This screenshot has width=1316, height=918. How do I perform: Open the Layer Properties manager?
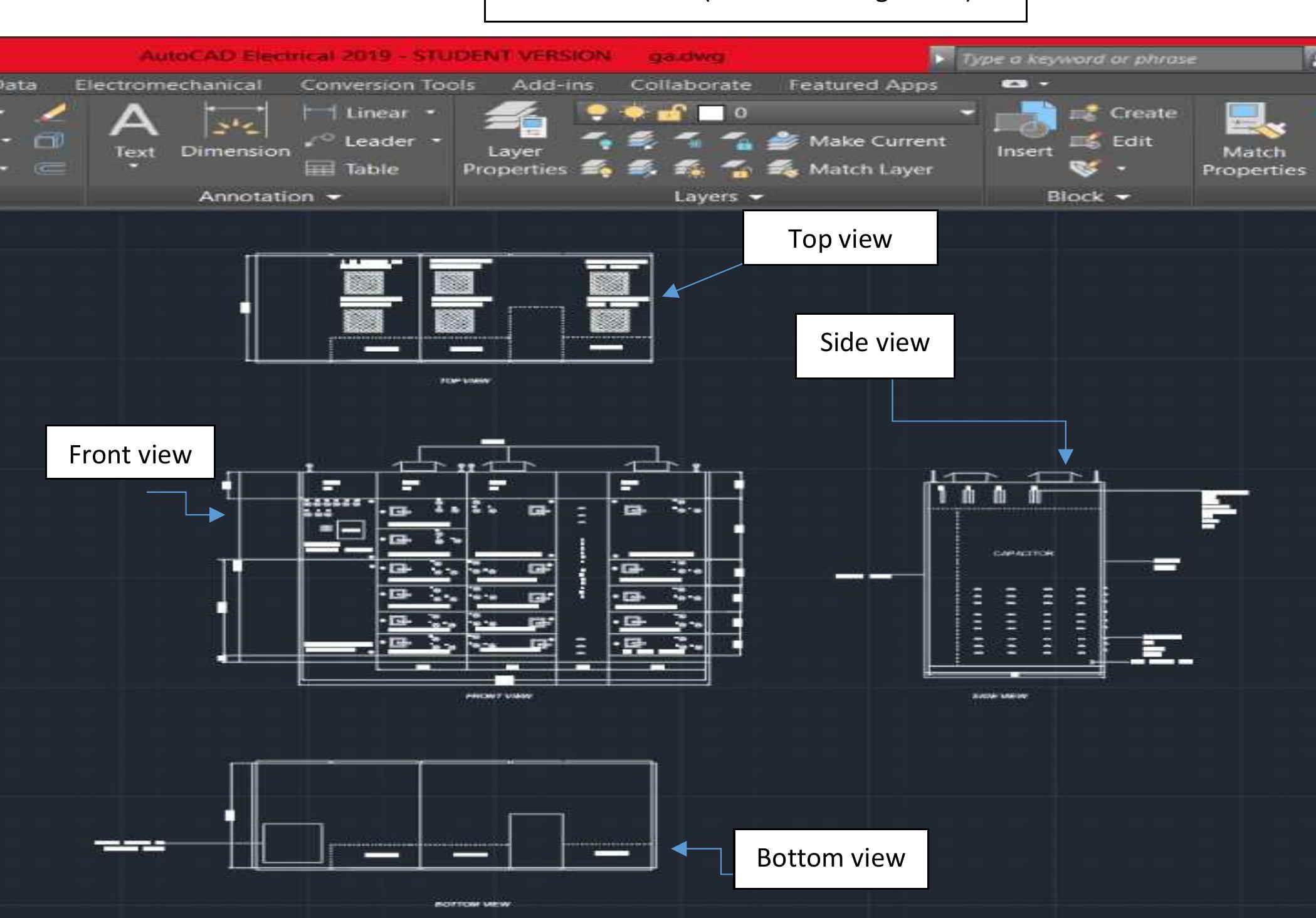coord(515,139)
